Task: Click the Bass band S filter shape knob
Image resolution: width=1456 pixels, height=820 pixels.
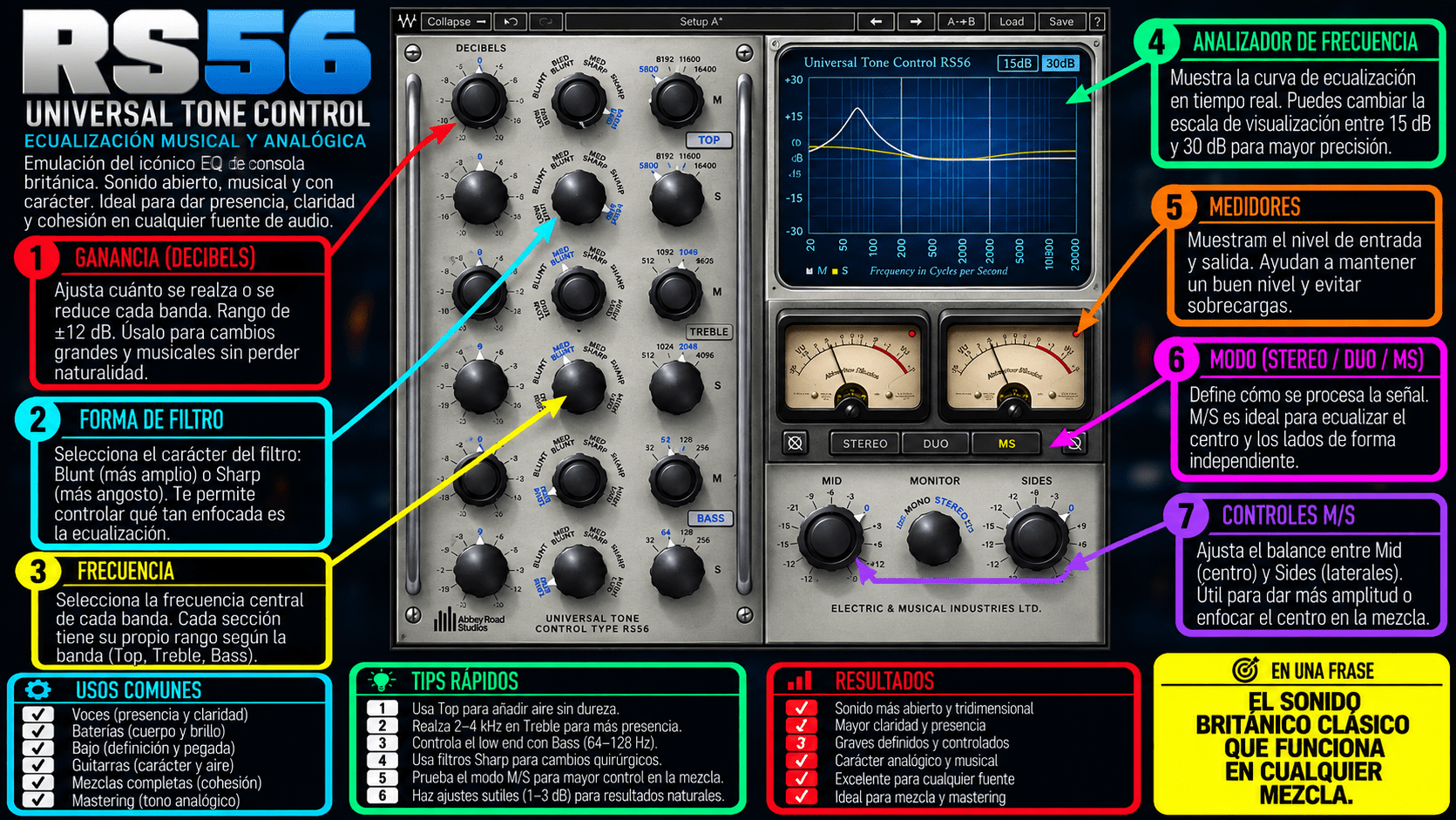Action: 579,571
